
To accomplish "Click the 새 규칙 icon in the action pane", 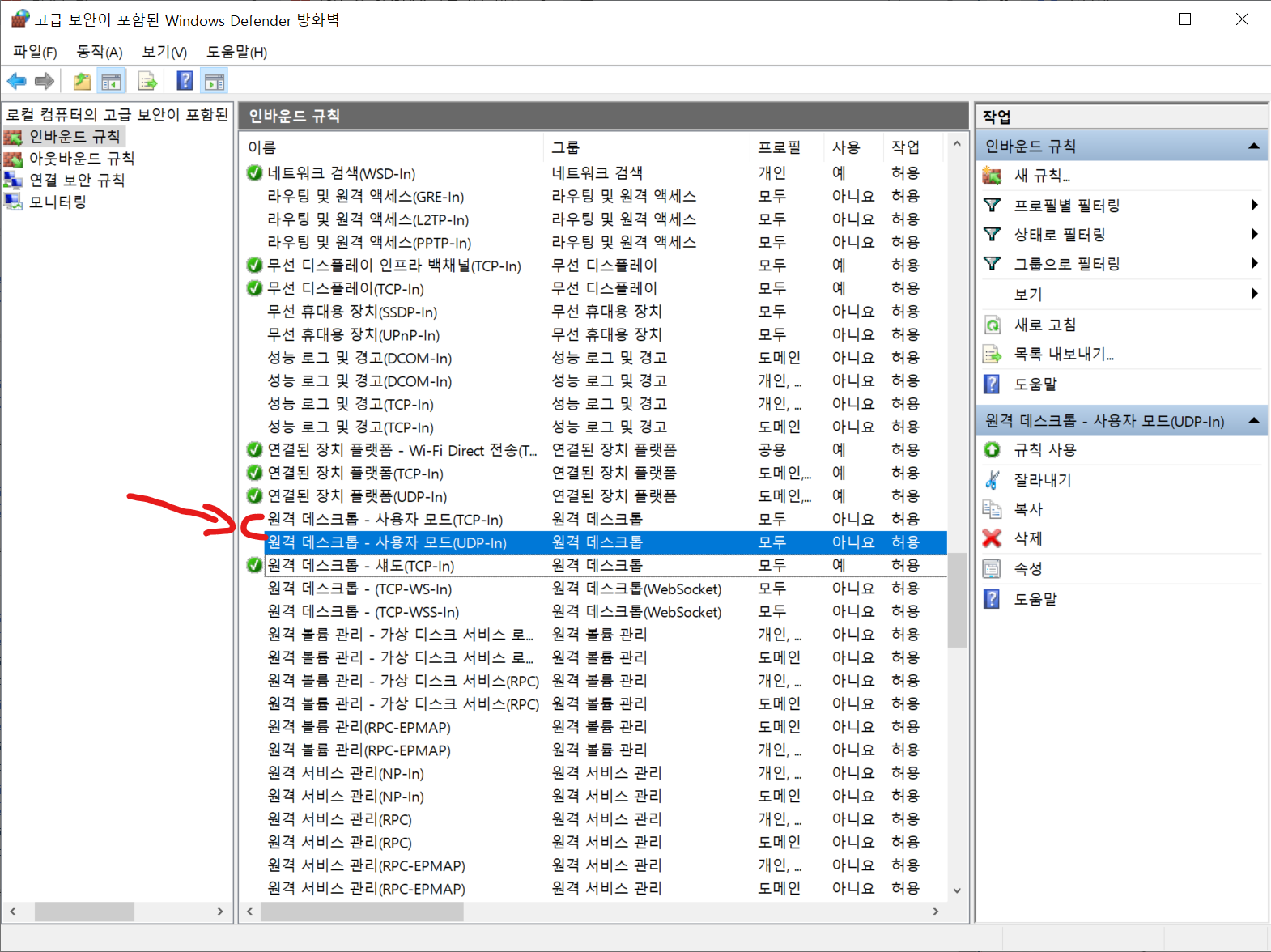I will coord(992,175).
